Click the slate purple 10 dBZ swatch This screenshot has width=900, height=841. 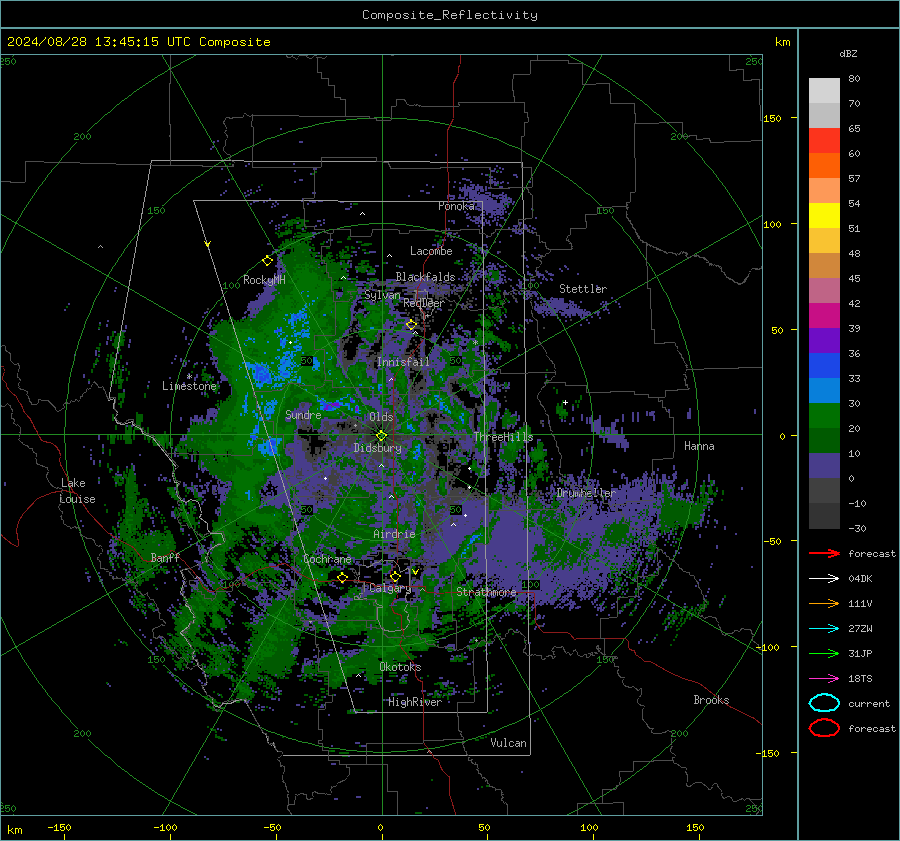click(824, 466)
